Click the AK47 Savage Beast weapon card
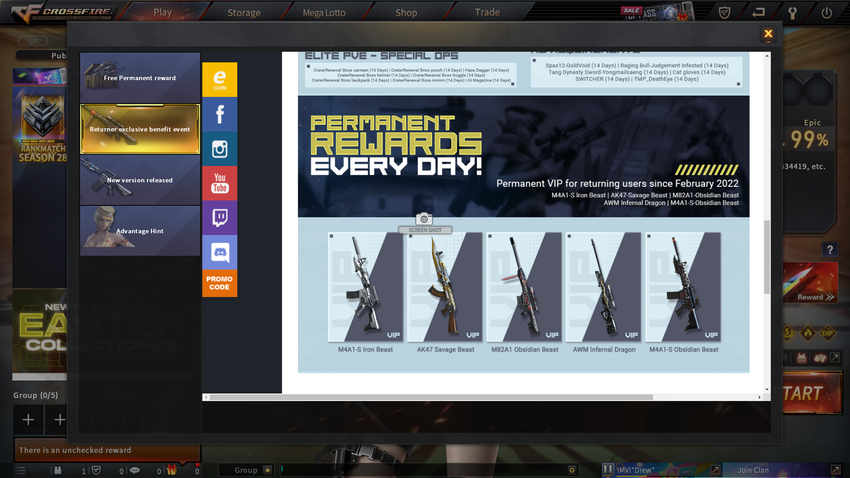The width and height of the screenshot is (850, 478). pyautogui.click(x=445, y=287)
